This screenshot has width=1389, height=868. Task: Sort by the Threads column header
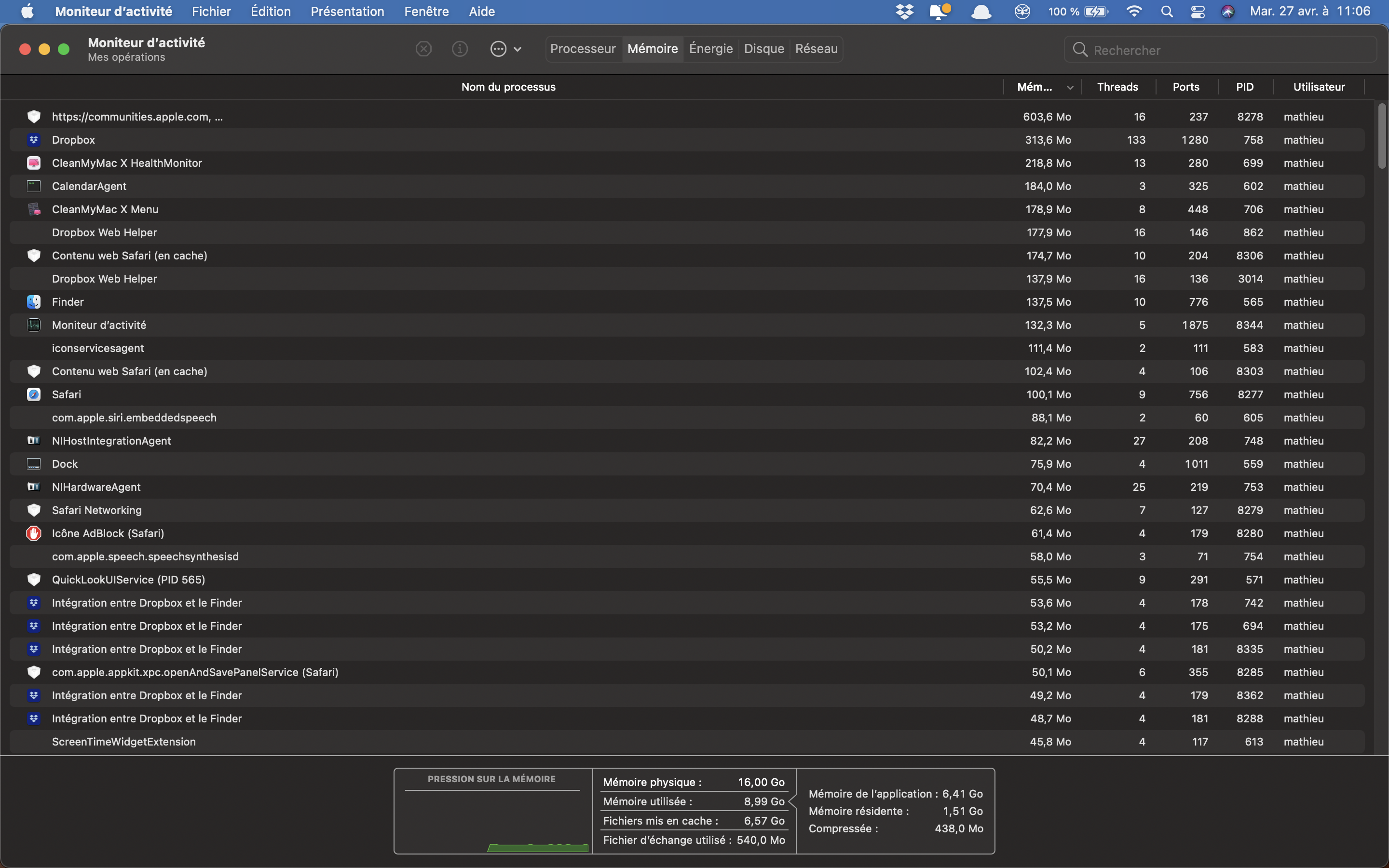click(x=1117, y=87)
